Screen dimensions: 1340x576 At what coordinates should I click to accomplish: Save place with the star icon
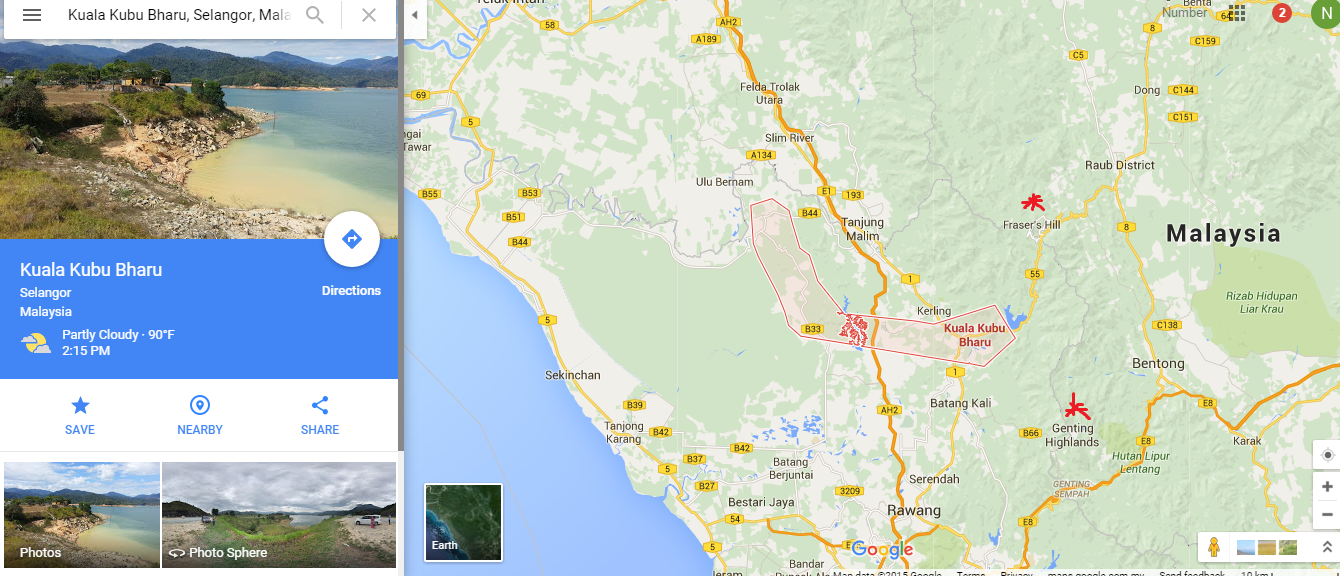click(x=80, y=405)
